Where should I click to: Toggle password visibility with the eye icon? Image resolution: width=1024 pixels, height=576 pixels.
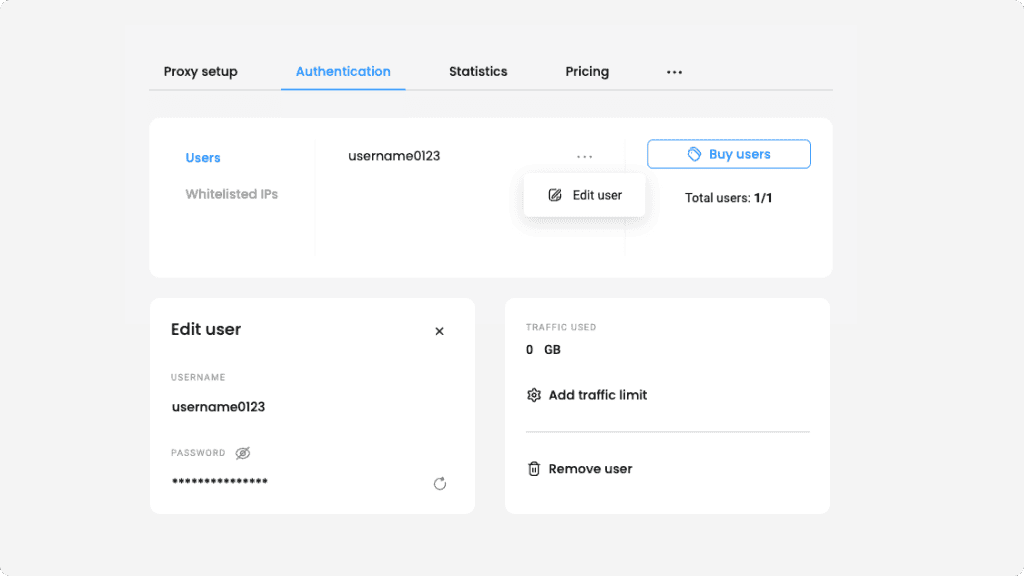(x=242, y=453)
